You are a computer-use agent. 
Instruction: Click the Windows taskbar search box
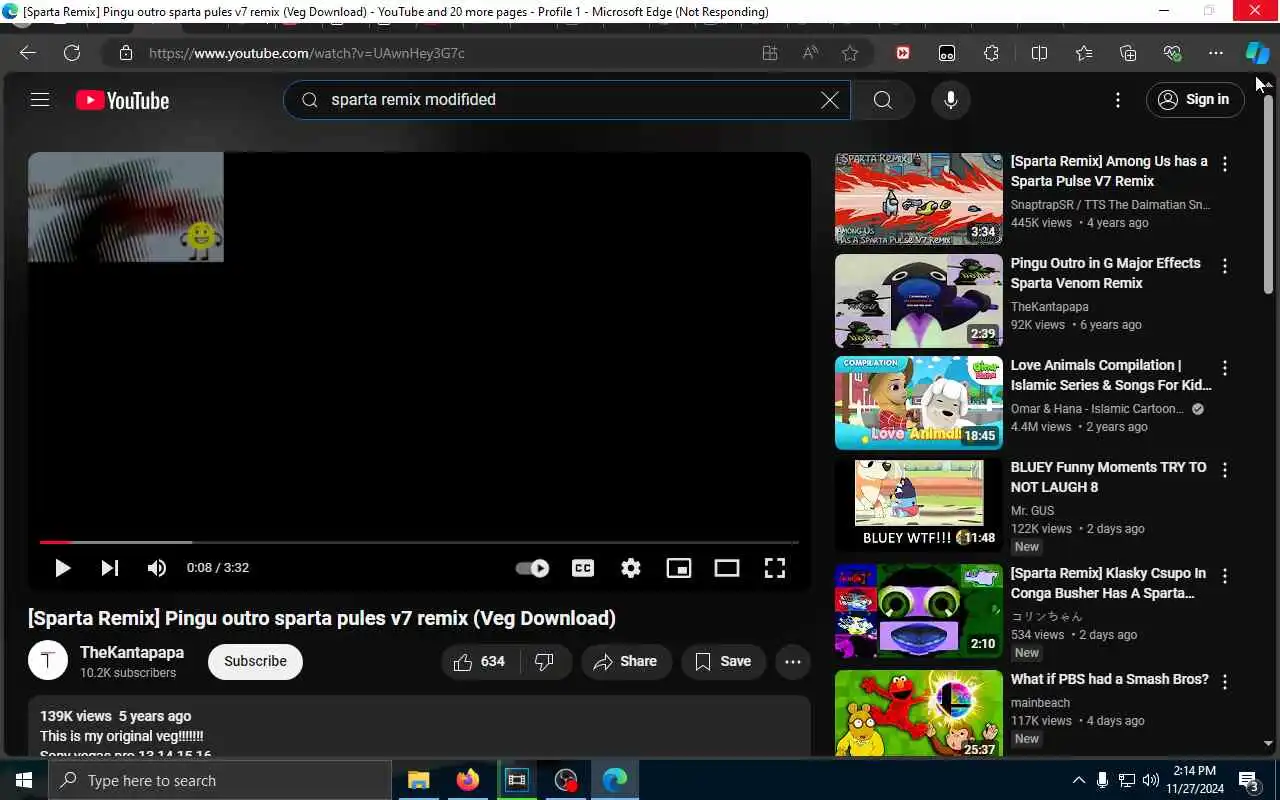[220, 780]
